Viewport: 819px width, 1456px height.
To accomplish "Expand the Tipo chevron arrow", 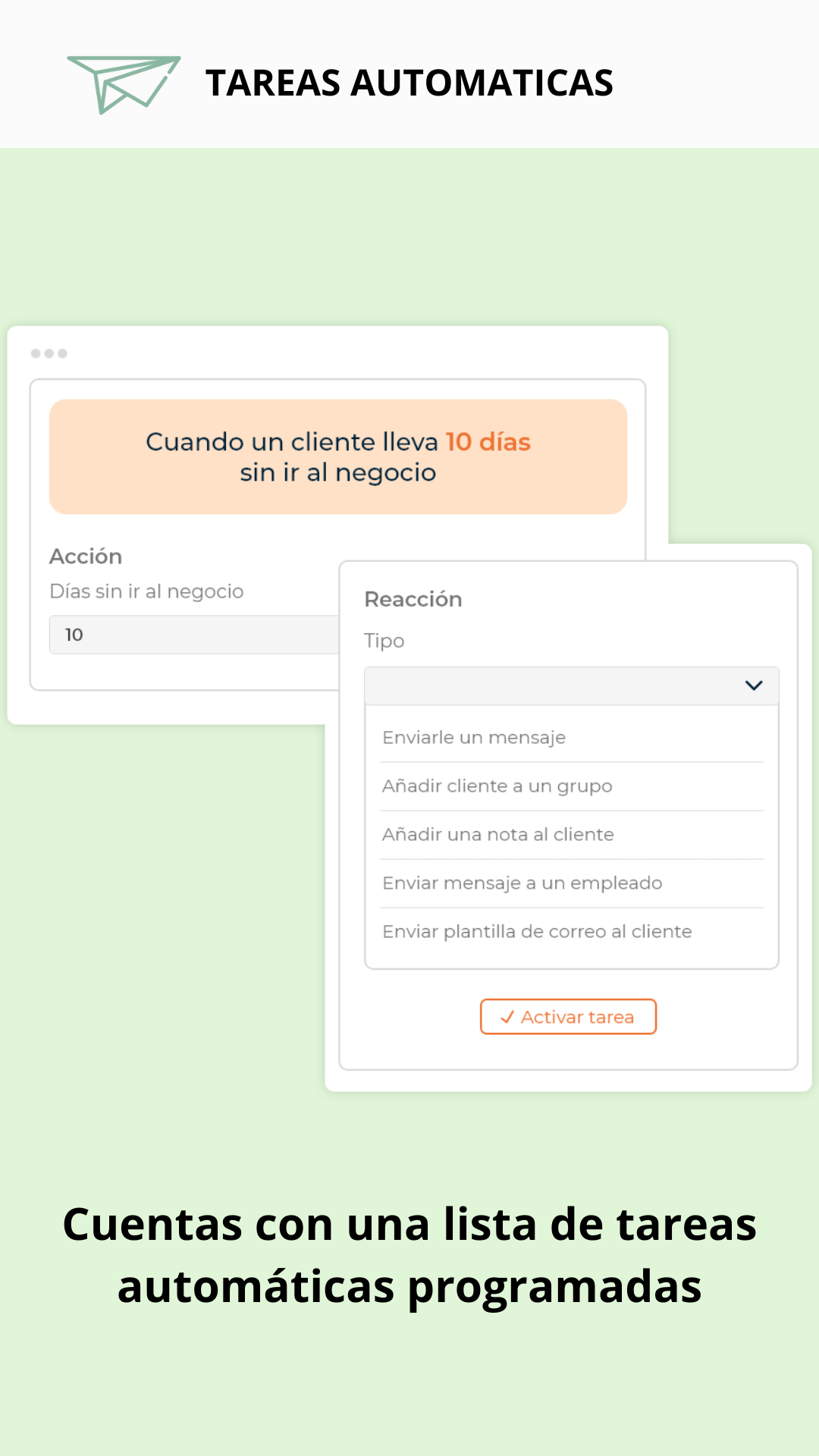I will point(754,686).
